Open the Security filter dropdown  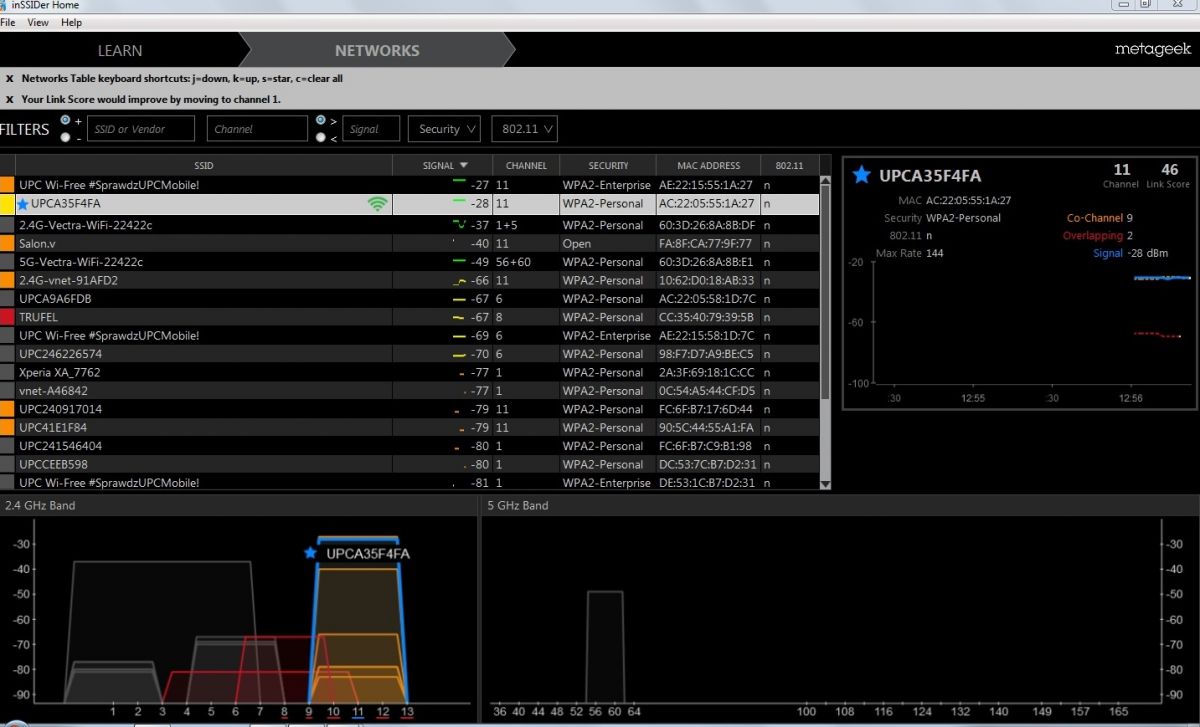click(444, 129)
